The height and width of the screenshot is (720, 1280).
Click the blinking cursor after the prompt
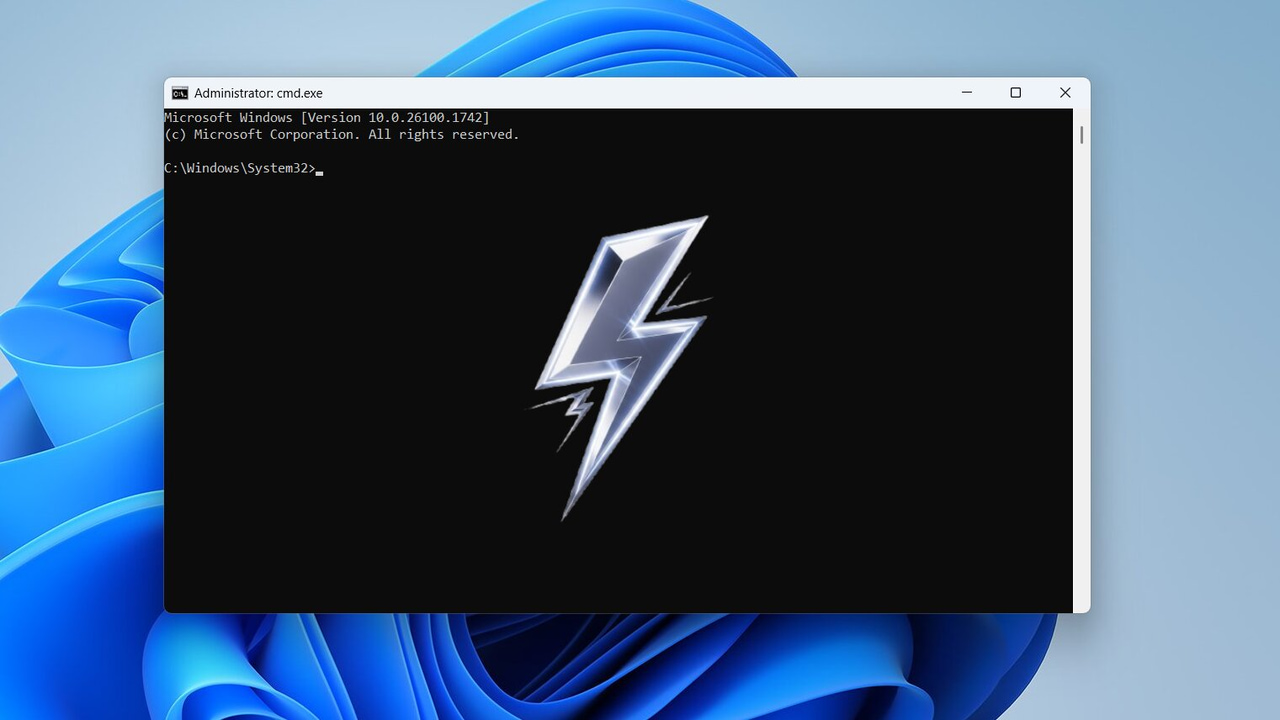click(320, 170)
